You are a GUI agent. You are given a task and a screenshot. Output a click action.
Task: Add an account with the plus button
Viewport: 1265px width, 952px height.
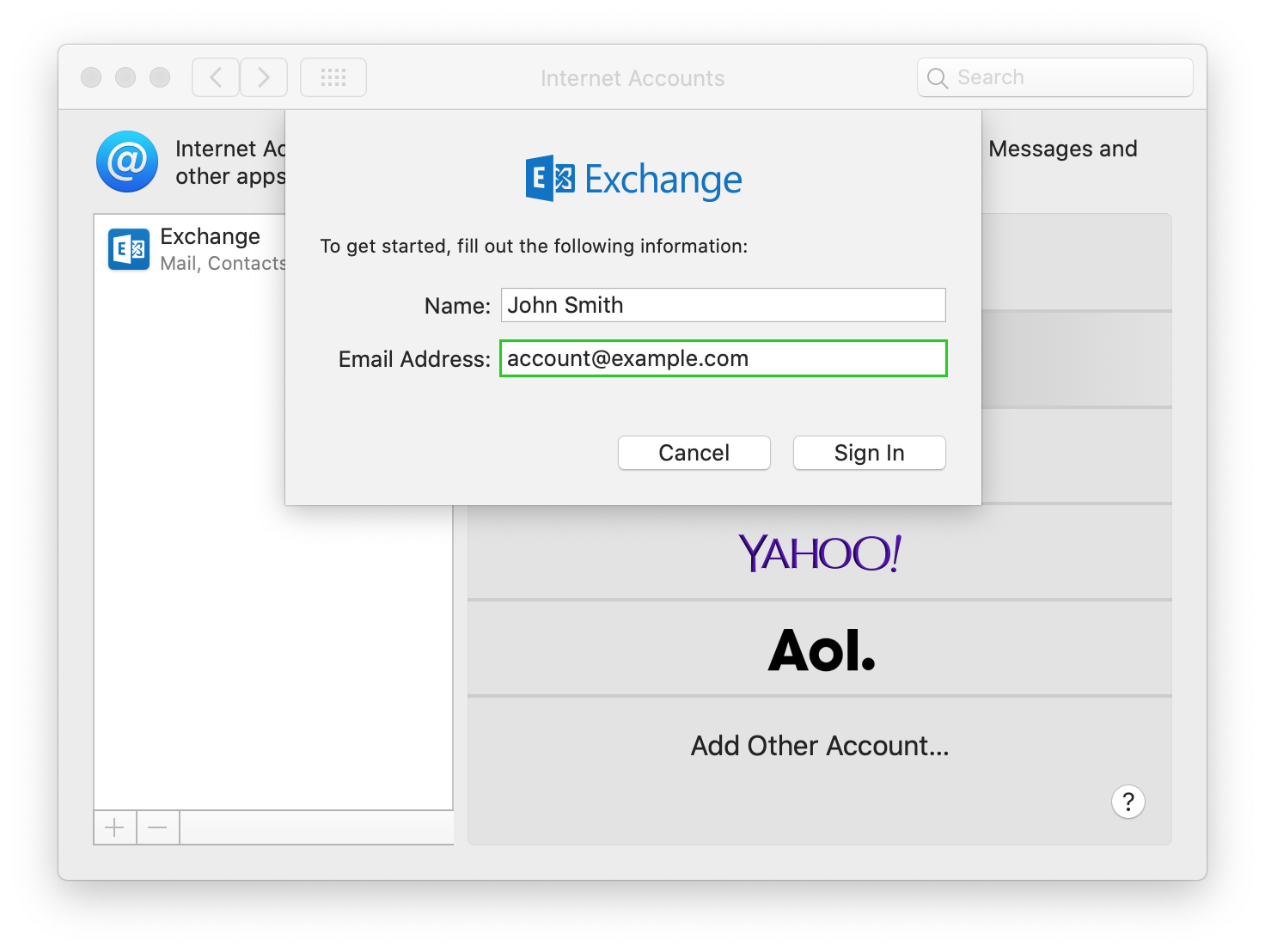tap(114, 827)
